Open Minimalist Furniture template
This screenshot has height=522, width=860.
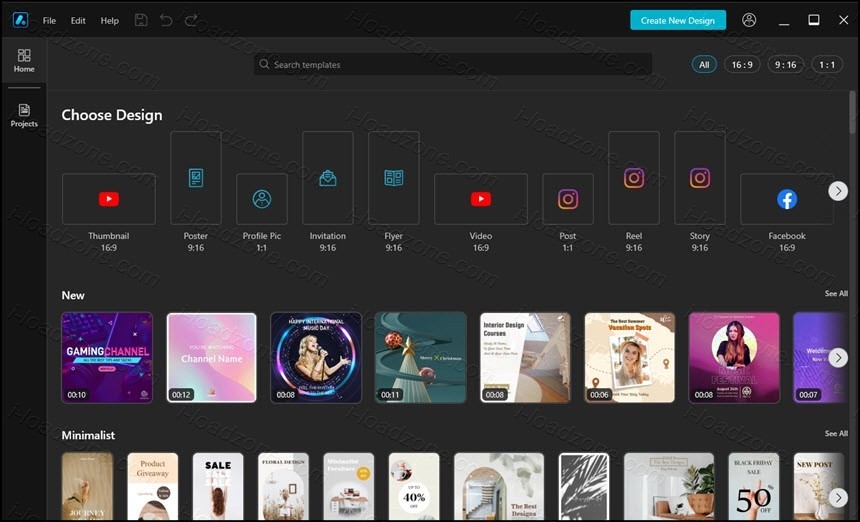(x=349, y=486)
